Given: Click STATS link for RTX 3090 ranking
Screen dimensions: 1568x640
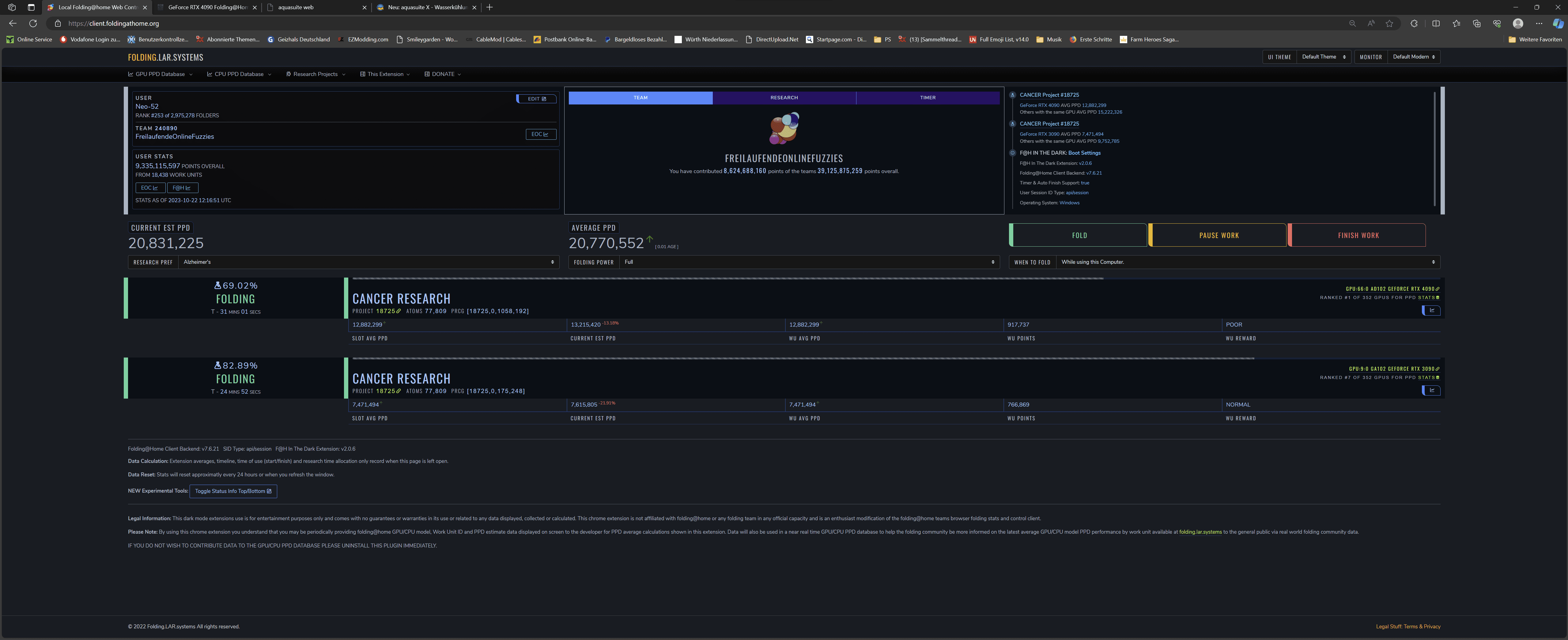Looking at the screenshot, I should (1428, 377).
